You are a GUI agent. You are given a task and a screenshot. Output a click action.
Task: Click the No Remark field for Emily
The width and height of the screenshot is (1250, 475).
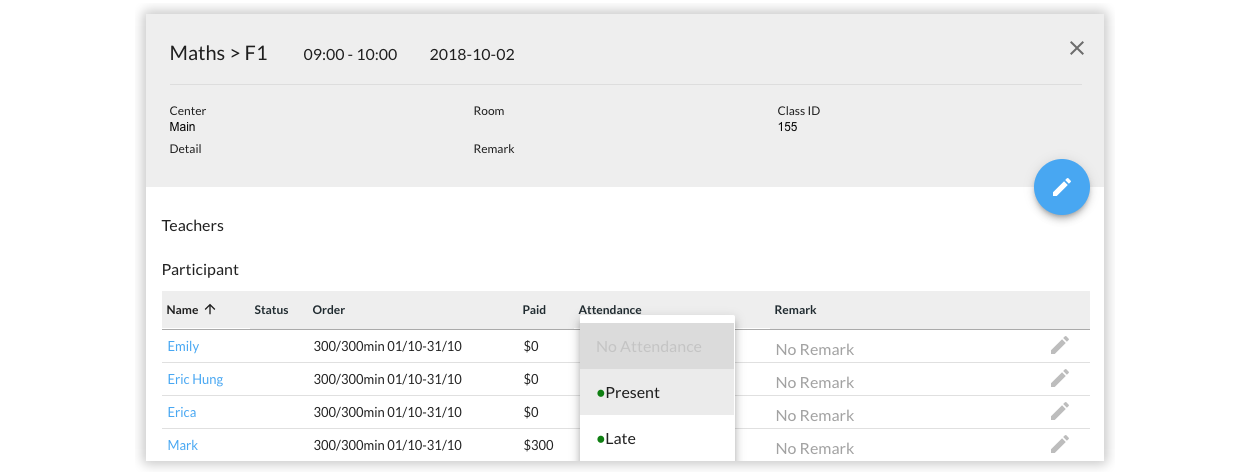pyautogui.click(x=815, y=349)
